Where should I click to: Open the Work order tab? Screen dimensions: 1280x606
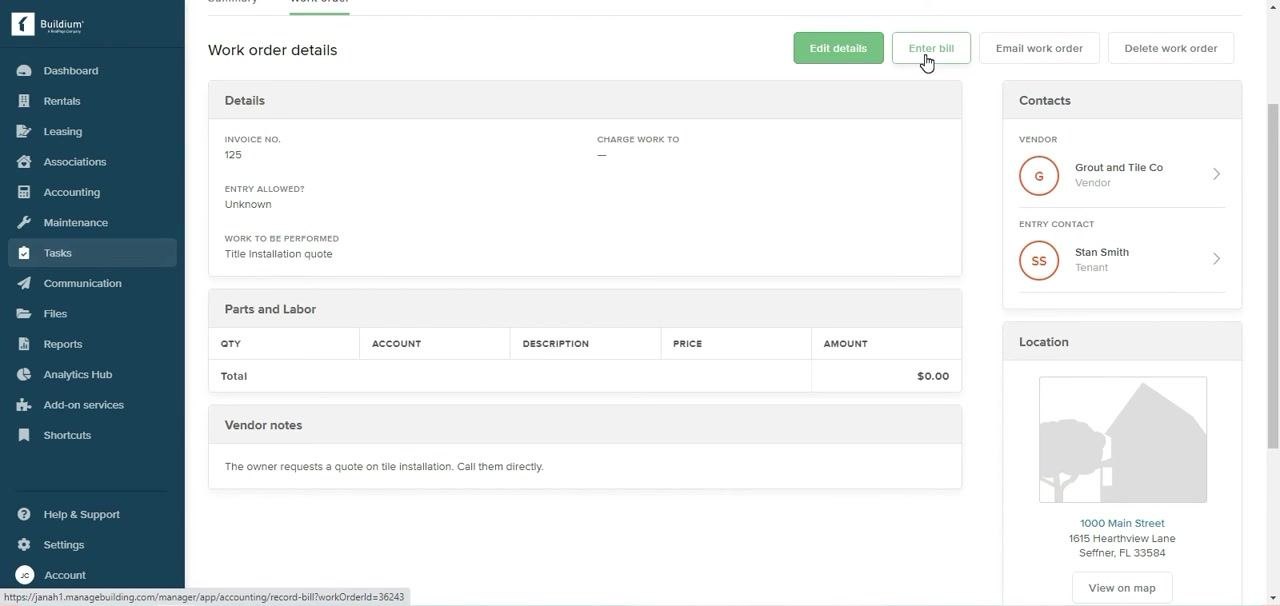(x=319, y=2)
